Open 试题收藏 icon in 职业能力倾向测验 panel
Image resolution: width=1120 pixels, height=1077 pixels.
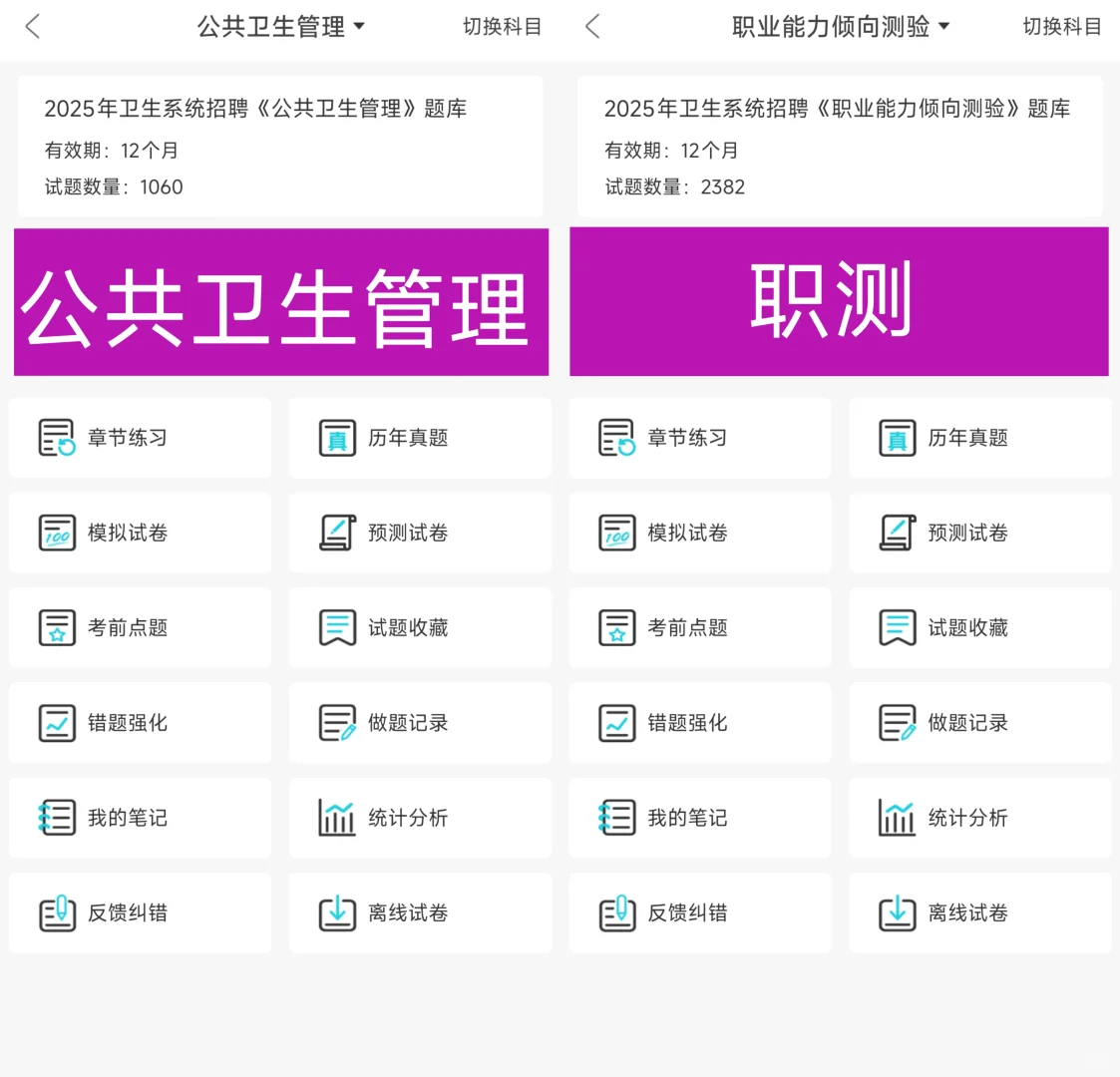click(898, 628)
